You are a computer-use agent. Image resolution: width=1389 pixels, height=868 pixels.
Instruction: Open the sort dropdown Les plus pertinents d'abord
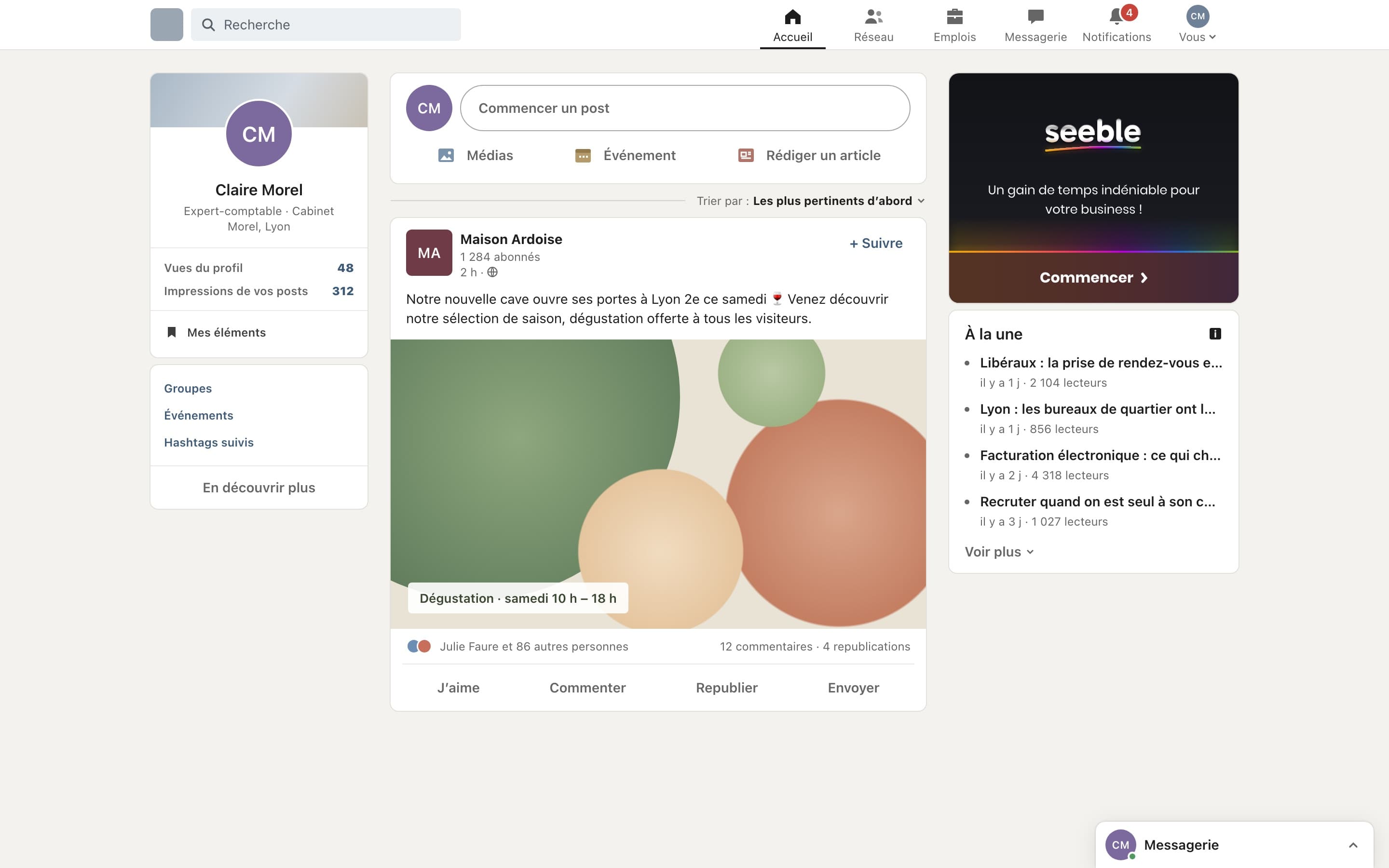point(839,201)
